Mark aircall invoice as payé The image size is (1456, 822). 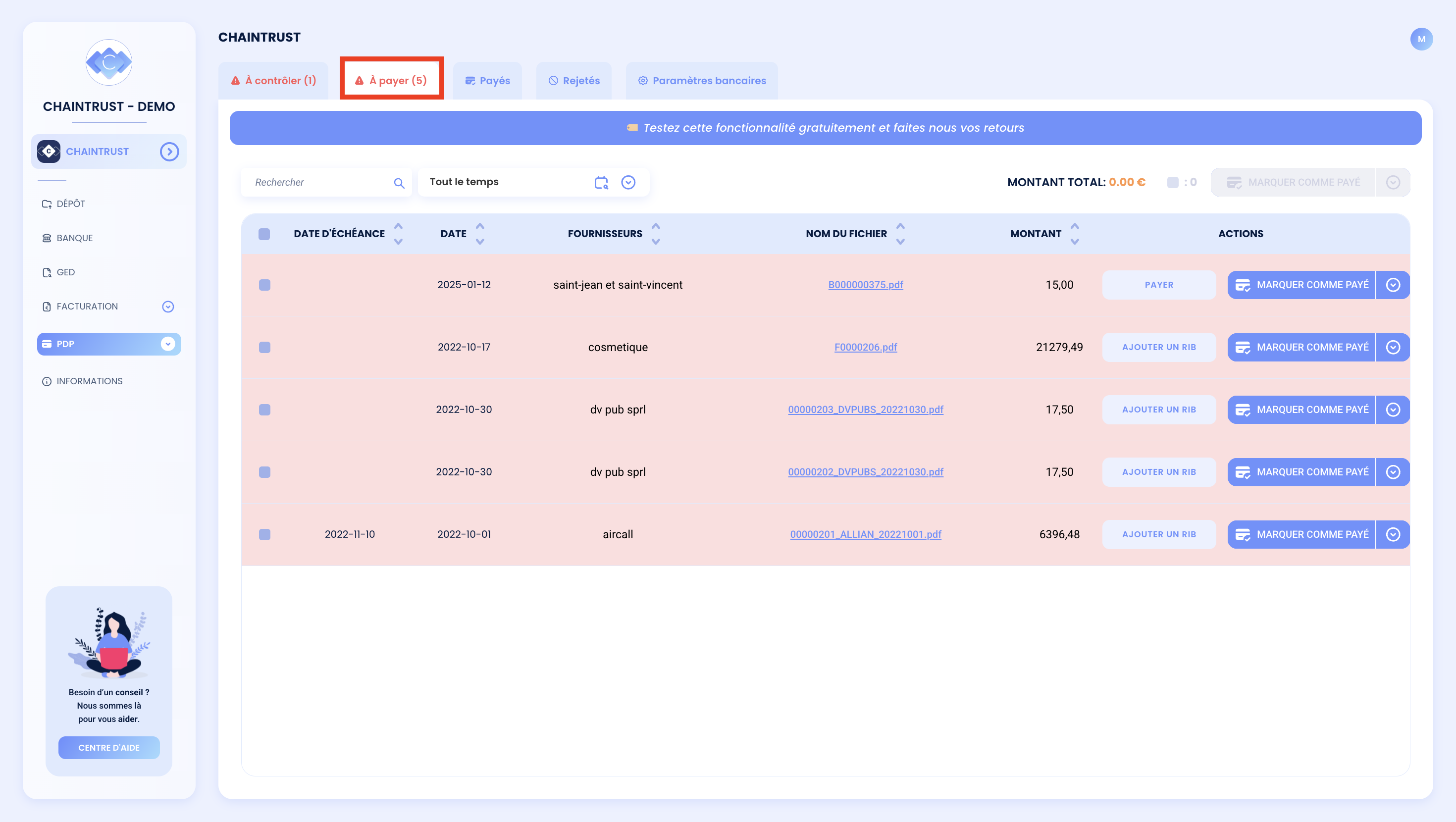coord(1301,534)
